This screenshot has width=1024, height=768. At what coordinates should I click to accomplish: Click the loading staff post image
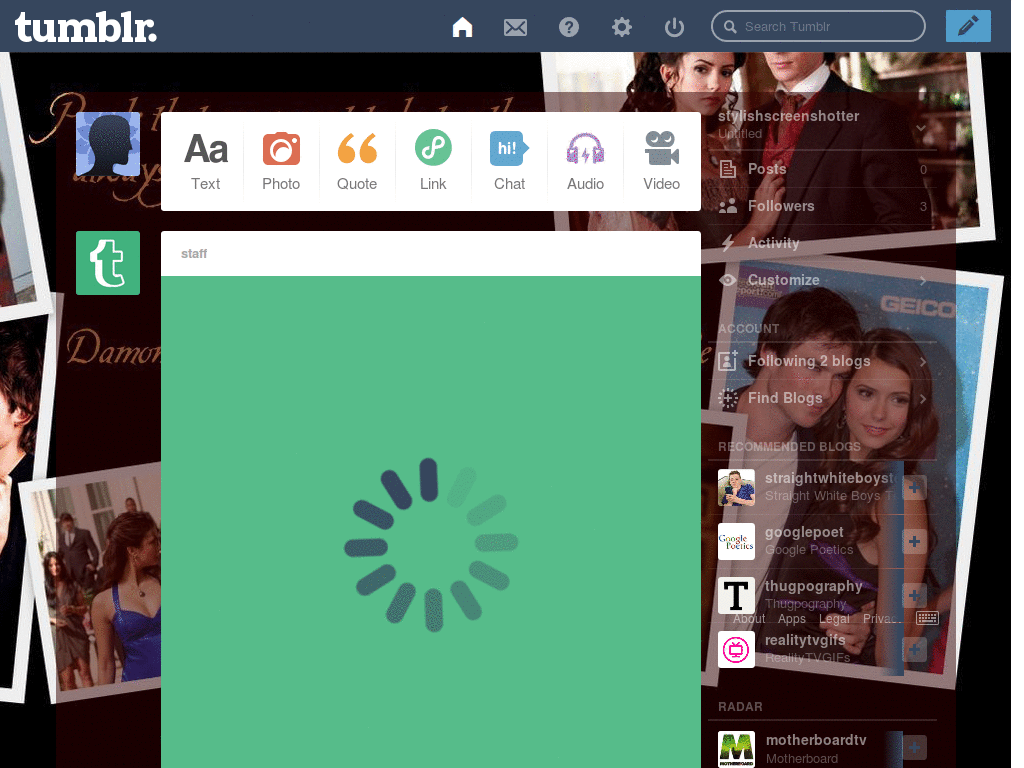click(x=431, y=522)
